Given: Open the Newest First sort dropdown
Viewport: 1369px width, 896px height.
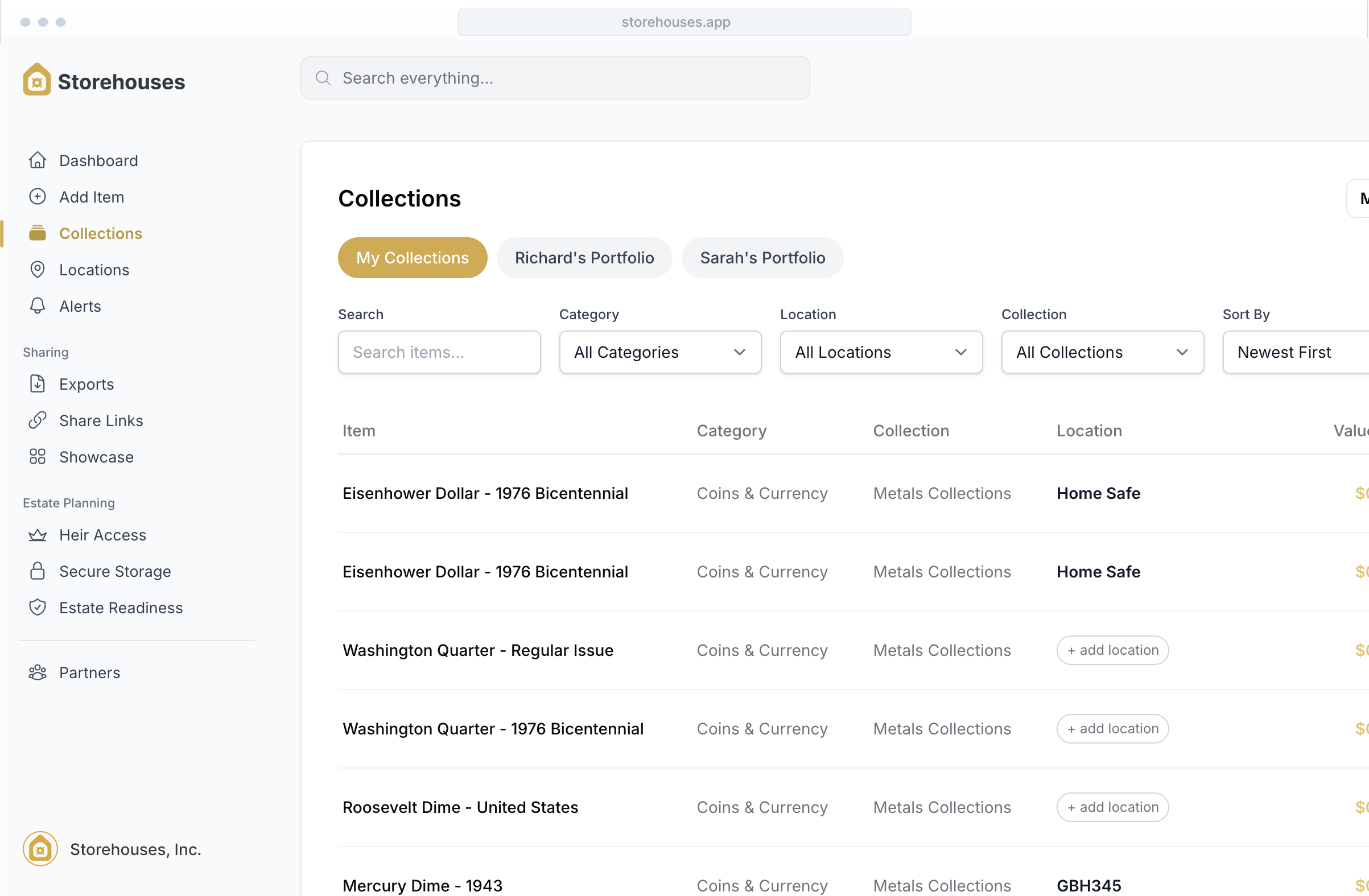Looking at the screenshot, I should click(x=1294, y=352).
